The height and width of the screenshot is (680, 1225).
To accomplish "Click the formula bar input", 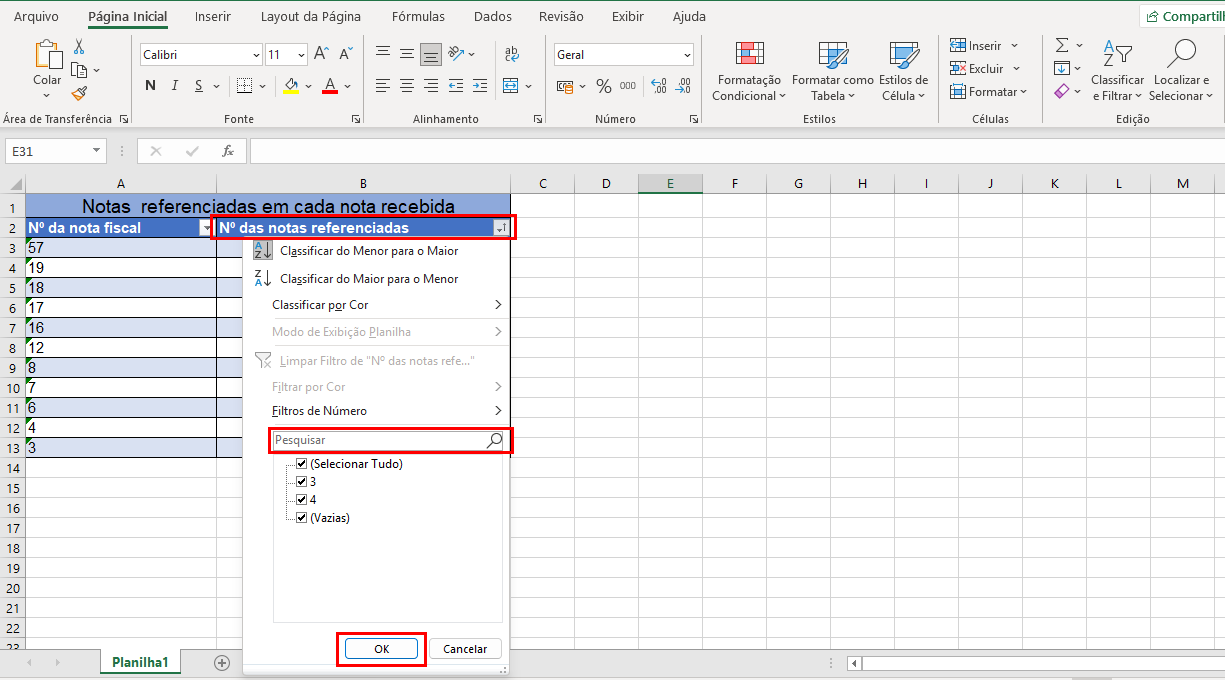I will click(735, 151).
